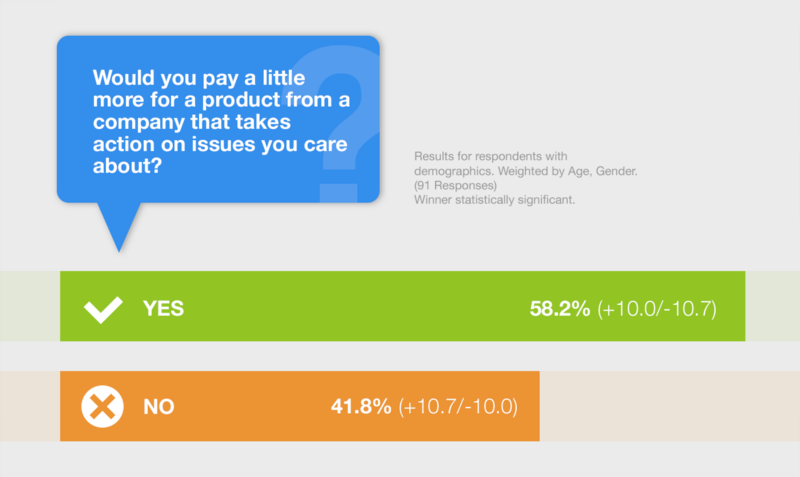Screen dimensions: 800x477
Task: Click "Winner statistically significant." note
Action: pos(494,199)
